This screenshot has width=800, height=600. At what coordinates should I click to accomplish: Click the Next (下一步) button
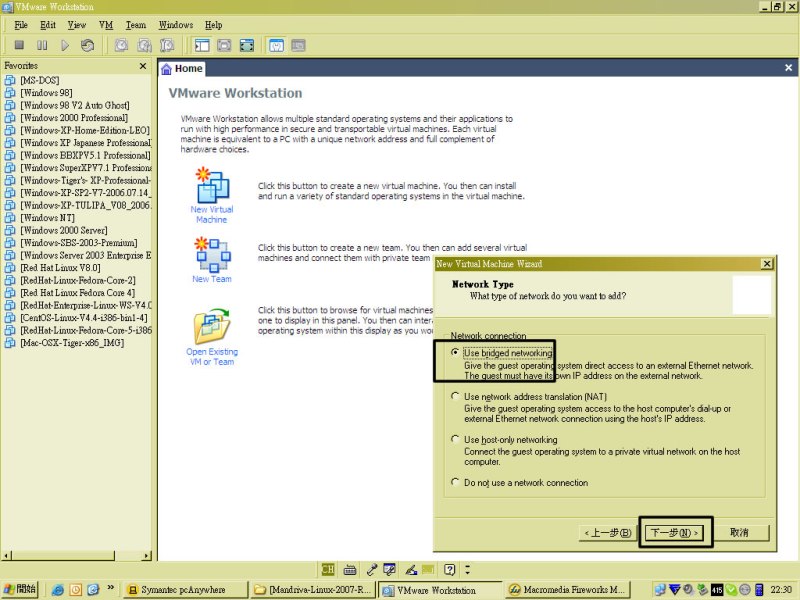coord(674,532)
